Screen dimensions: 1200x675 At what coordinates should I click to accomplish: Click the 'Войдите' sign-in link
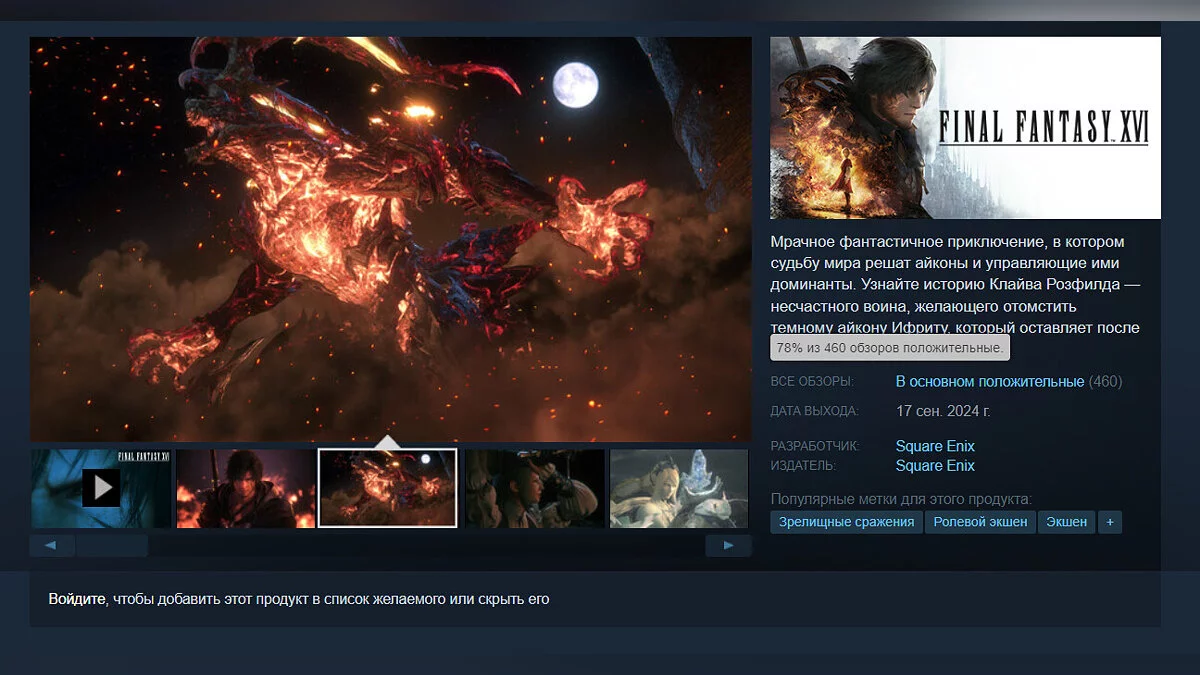click(x=77, y=600)
